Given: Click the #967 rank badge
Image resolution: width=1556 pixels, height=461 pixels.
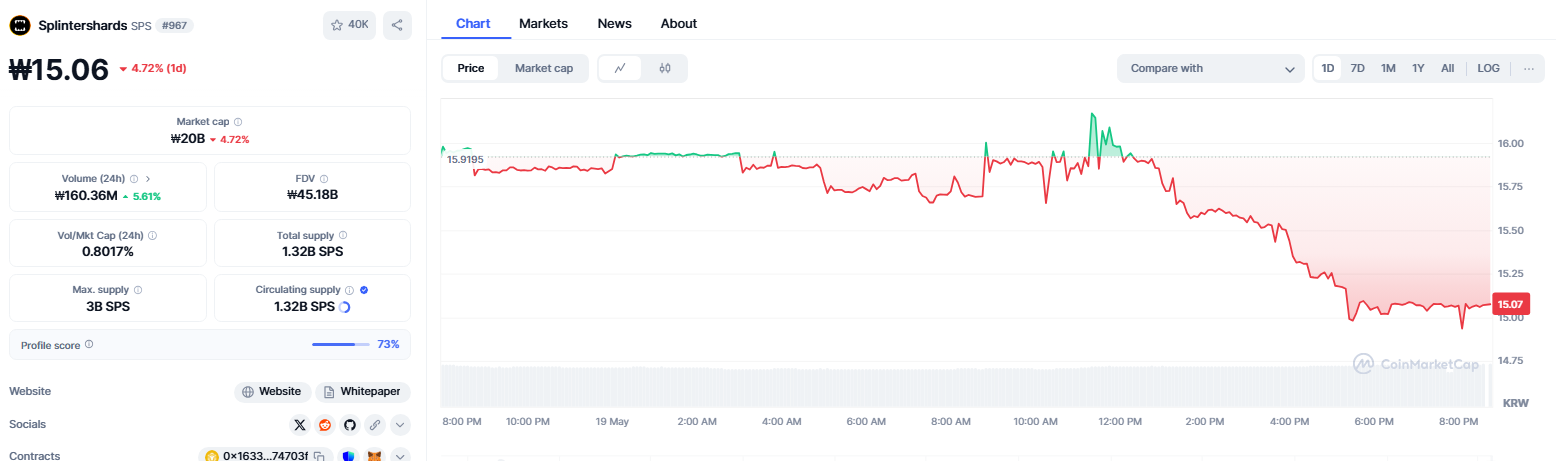Looking at the screenshot, I should point(174,25).
